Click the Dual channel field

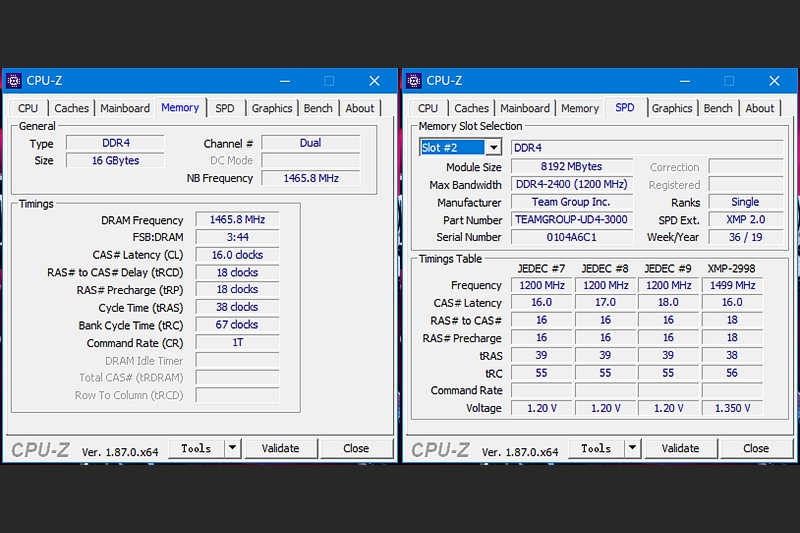coord(311,143)
